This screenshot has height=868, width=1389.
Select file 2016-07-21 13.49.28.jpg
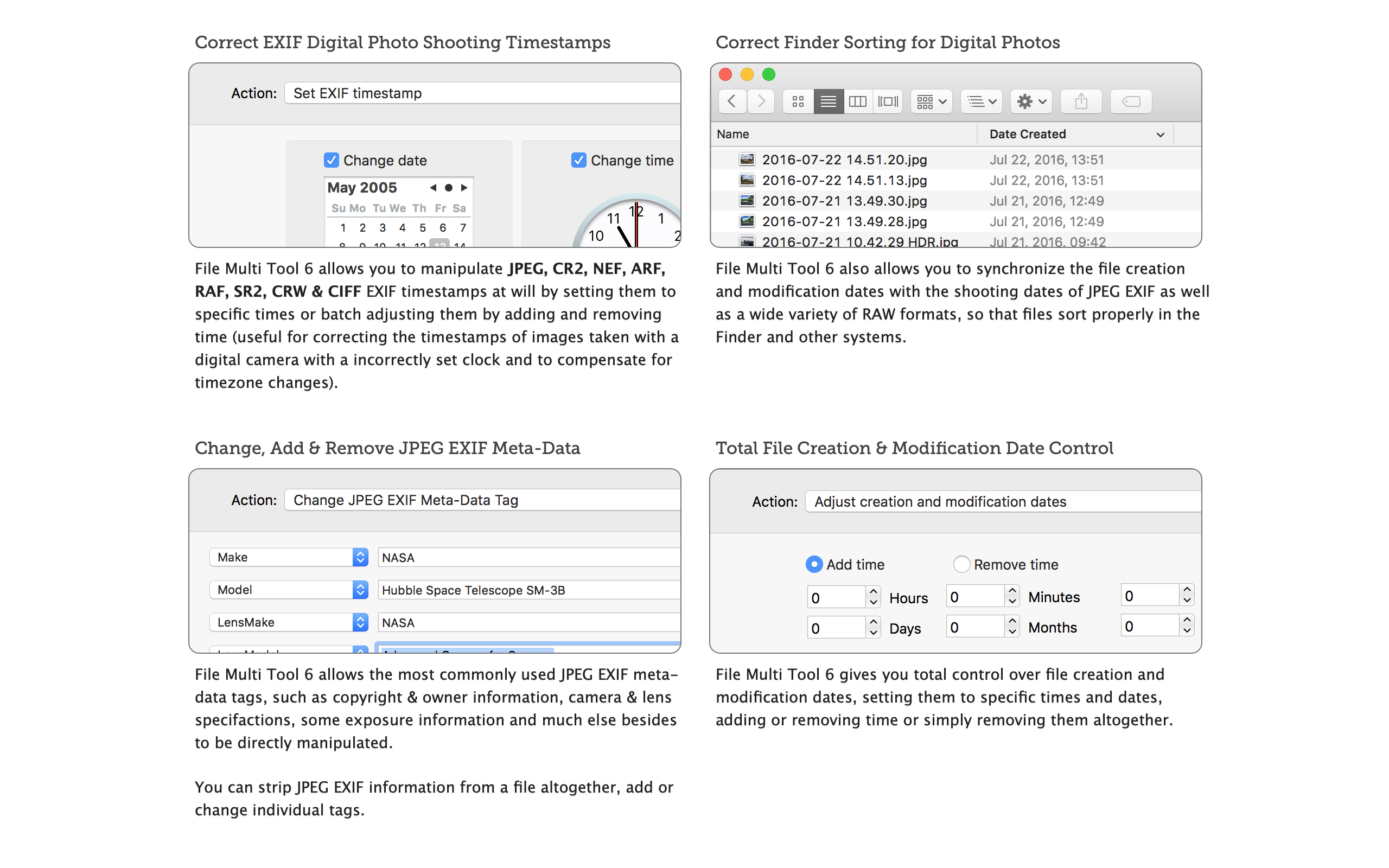click(844, 221)
